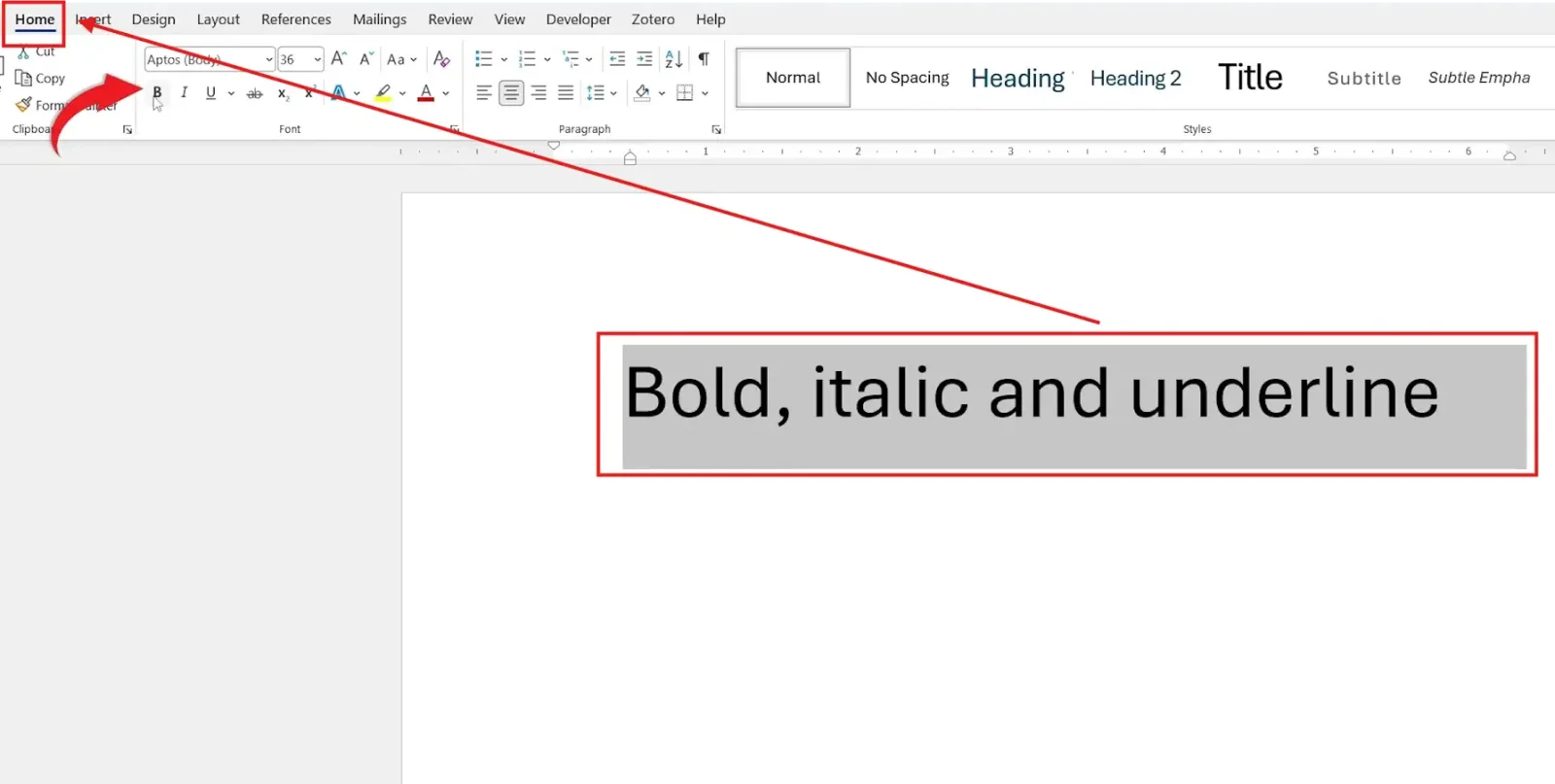Viewport: 1555px width, 784px height.
Task: Open the font size dropdown
Action: pos(317,59)
